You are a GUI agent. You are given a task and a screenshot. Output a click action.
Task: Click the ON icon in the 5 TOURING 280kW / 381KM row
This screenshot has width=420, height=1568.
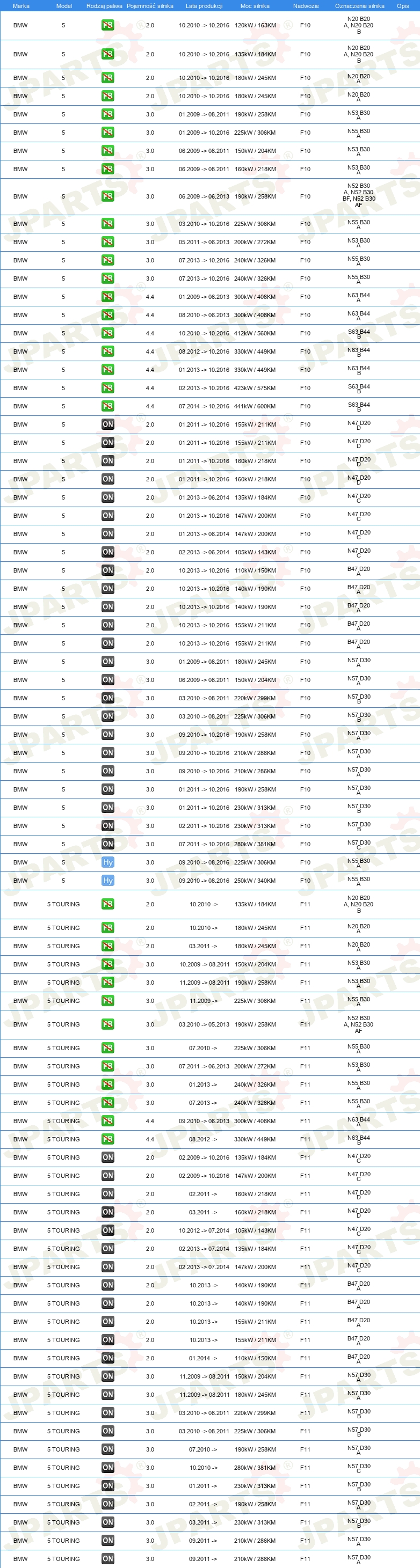pyautogui.click(x=107, y=1468)
